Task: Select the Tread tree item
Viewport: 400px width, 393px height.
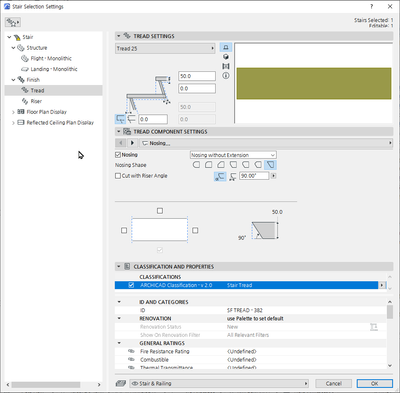Action: point(53,90)
